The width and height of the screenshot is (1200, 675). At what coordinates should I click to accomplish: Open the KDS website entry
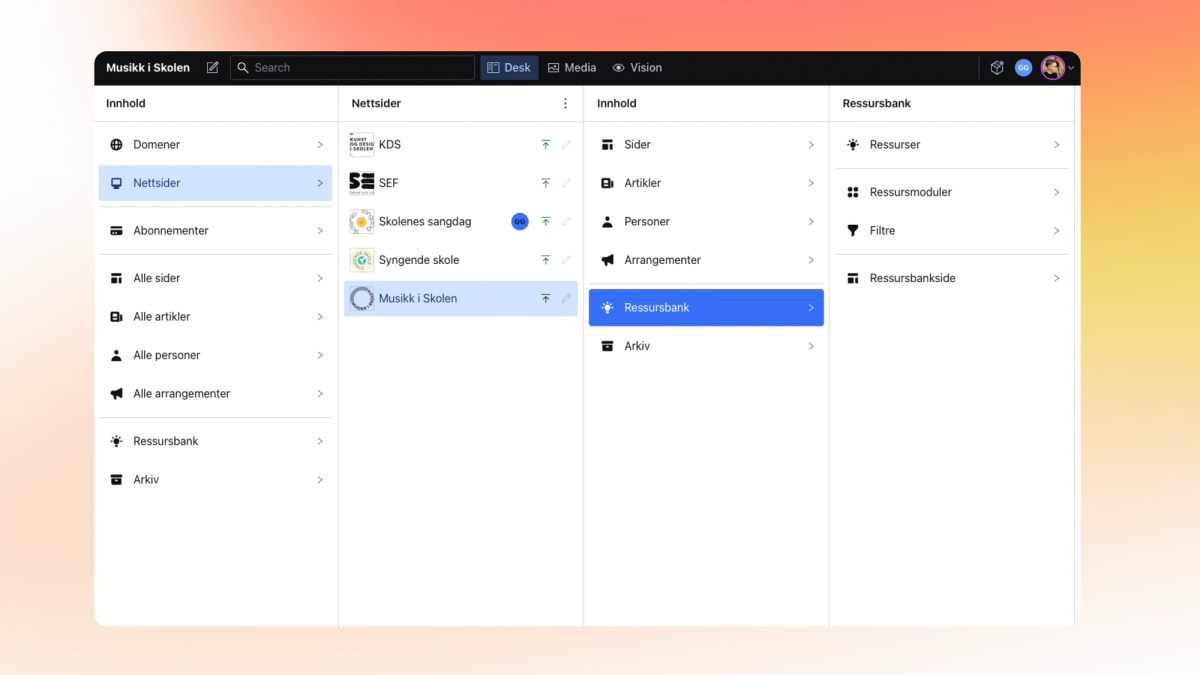tap(461, 145)
